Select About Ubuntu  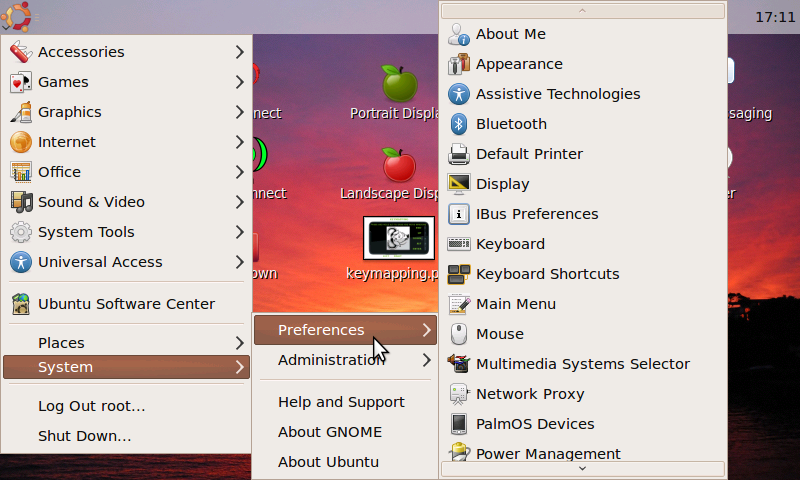(329, 462)
